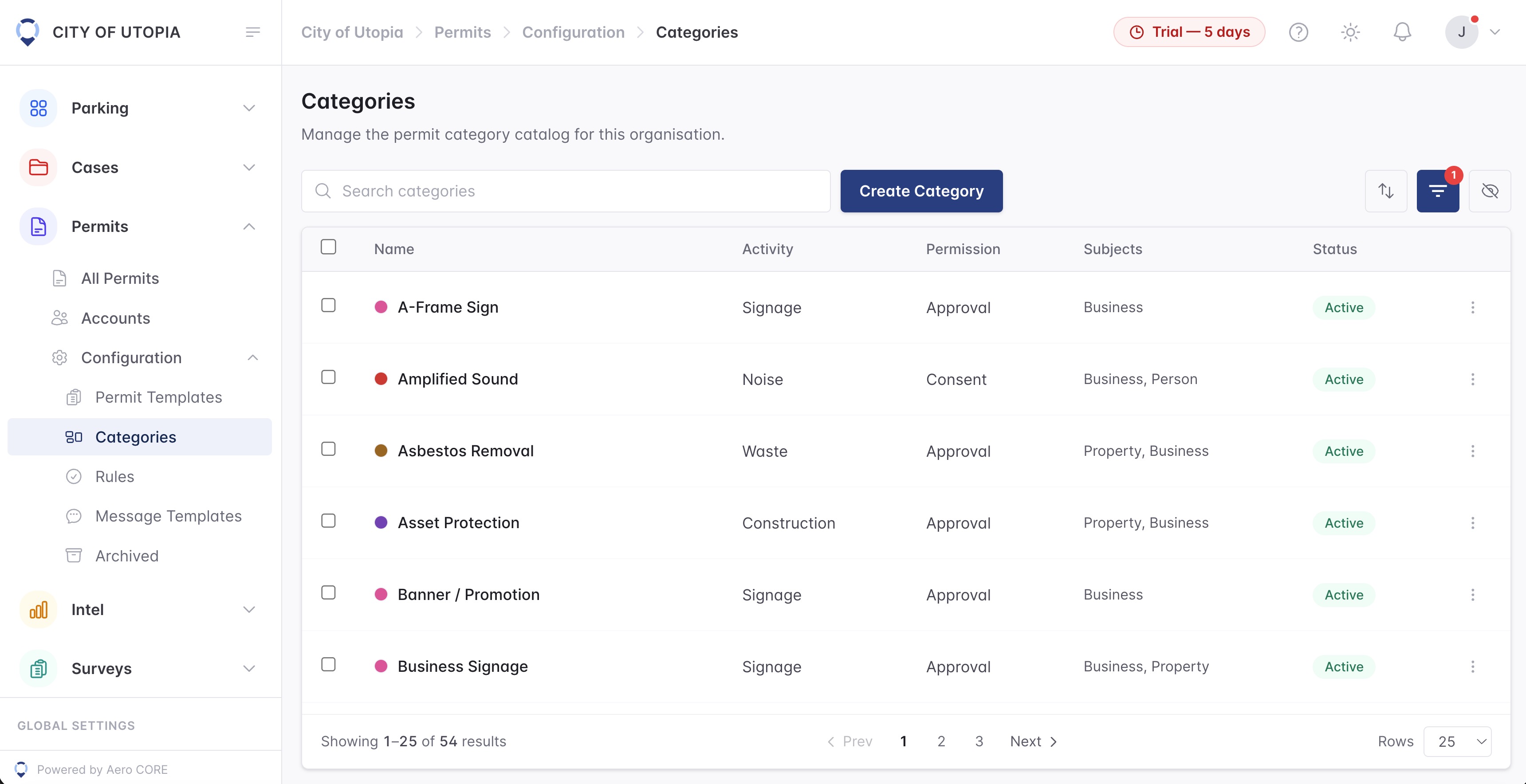Open Message Templates in the sidebar
This screenshot has width=1526, height=784.
pyautogui.click(x=168, y=516)
